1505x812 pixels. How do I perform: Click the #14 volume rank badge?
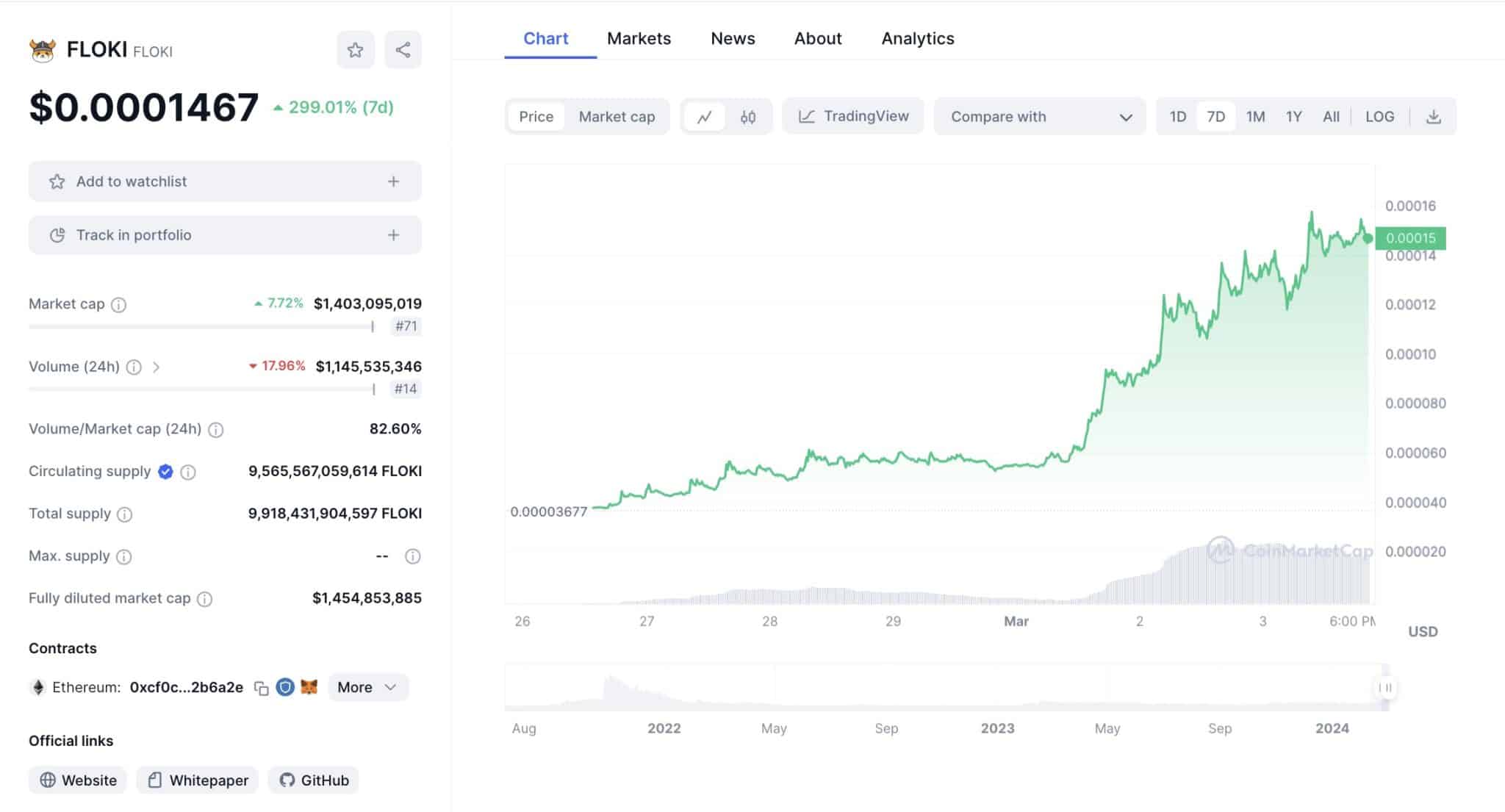coord(406,389)
